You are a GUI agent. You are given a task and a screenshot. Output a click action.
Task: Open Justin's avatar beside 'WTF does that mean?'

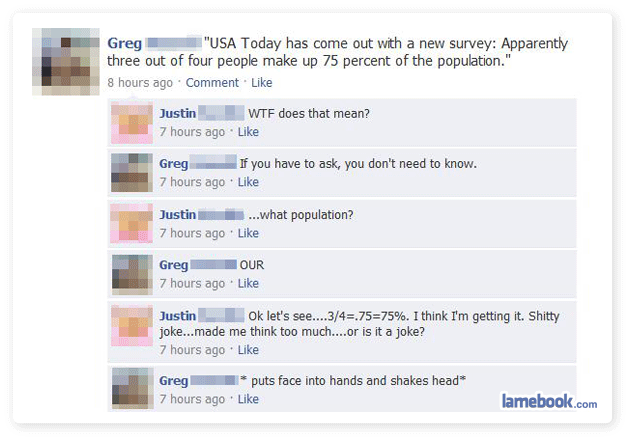click(132, 123)
